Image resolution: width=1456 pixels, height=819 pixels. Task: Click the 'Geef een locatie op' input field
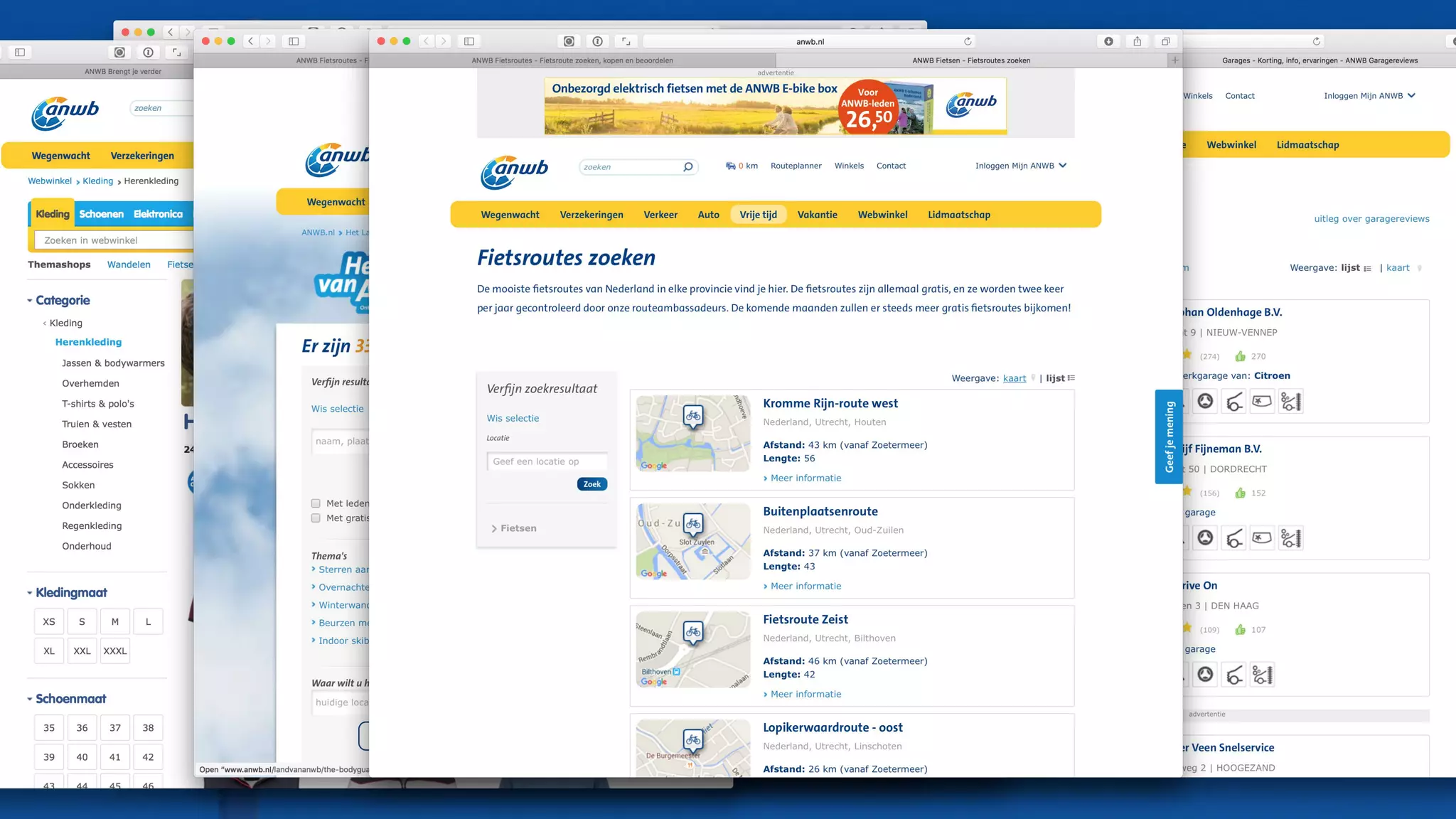pyautogui.click(x=547, y=461)
